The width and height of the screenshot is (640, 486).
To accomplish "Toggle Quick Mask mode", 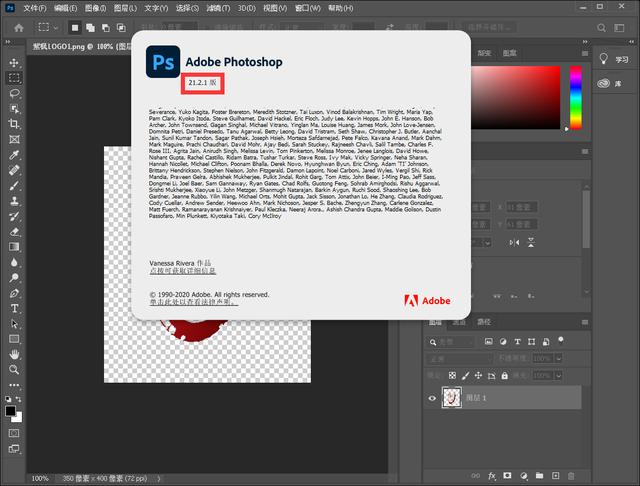I will [x=14, y=433].
